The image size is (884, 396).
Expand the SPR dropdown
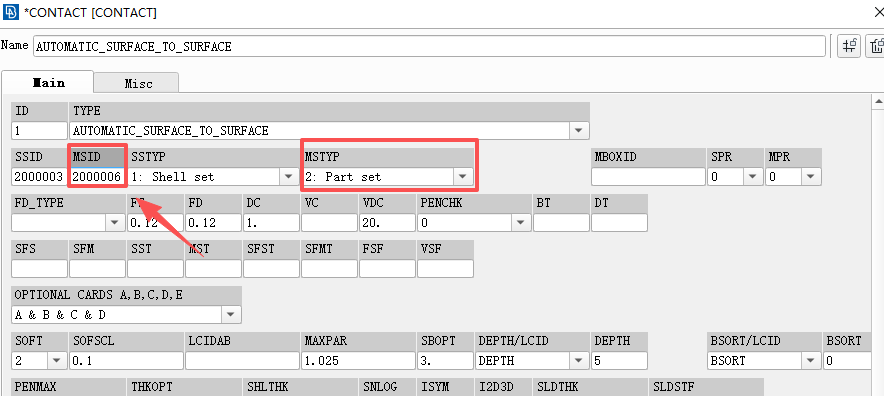(x=753, y=177)
